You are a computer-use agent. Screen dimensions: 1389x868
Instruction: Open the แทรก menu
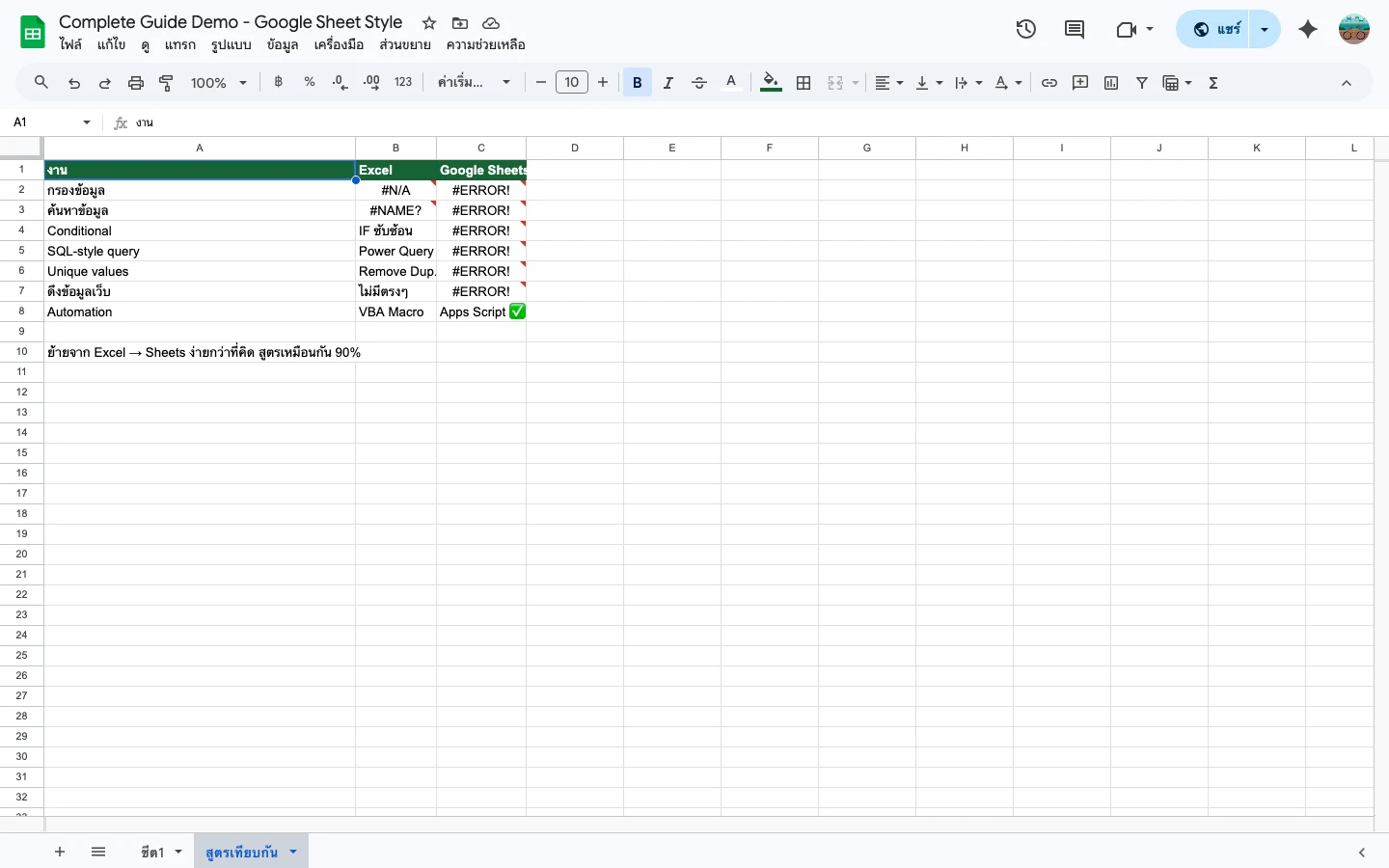(179, 44)
